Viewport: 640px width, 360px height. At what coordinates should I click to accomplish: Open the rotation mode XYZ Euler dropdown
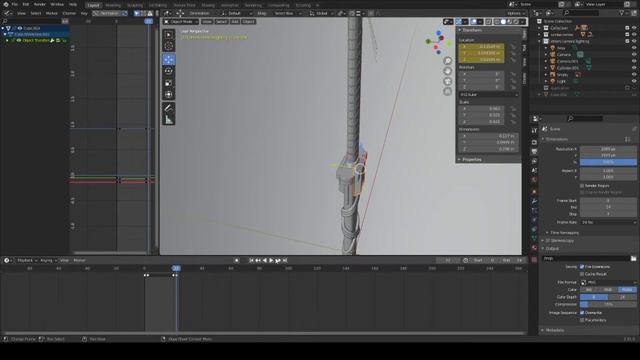(x=489, y=95)
